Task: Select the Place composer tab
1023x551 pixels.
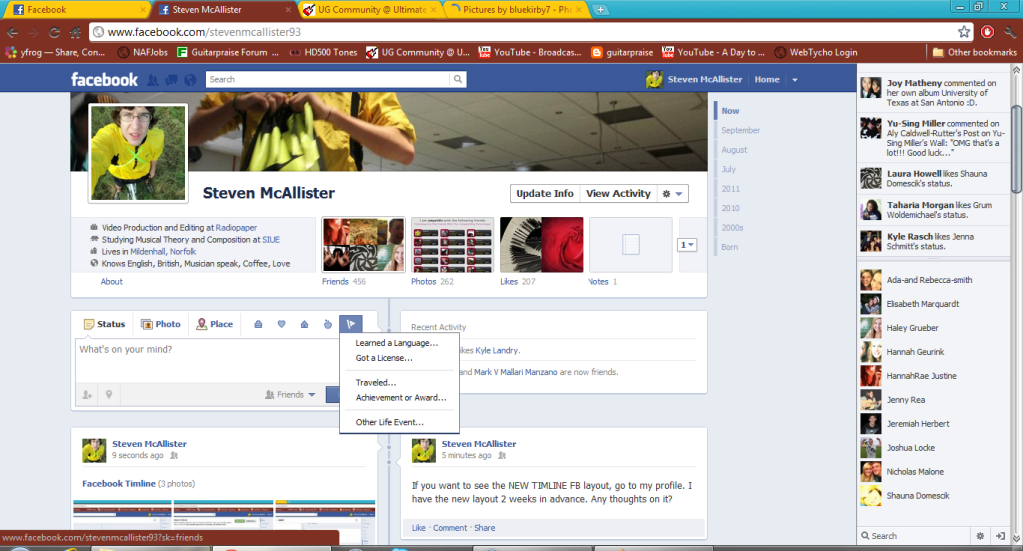Action: [215, 324]
